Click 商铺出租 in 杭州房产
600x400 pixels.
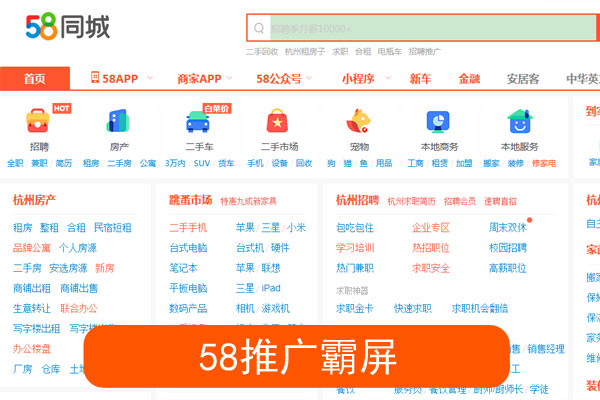(x=32, y=288)
